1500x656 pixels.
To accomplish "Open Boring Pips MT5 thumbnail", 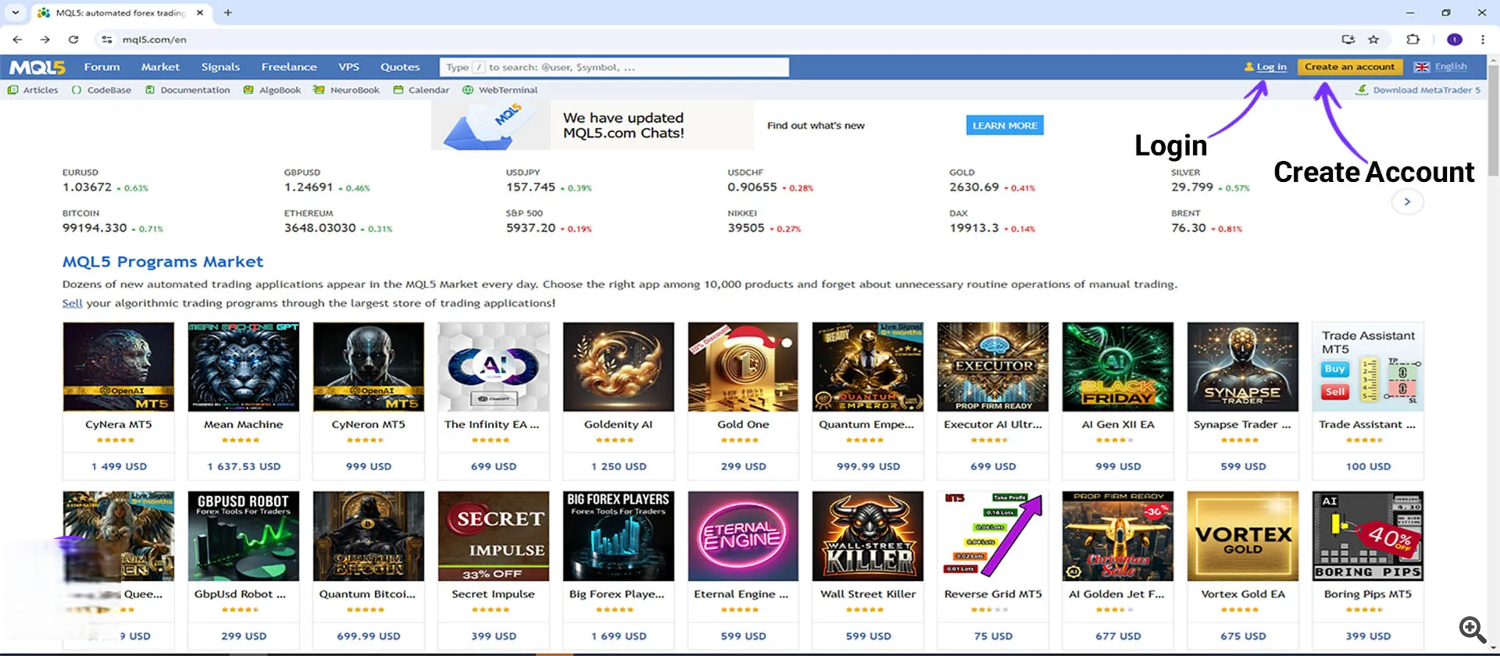I will tap(1368, 536).
